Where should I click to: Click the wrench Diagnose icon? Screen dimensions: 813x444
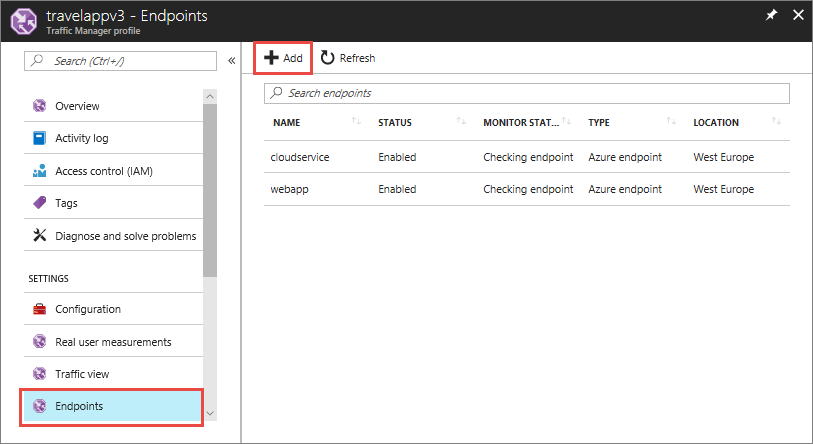pyautogui.click(x=39, y=235)
